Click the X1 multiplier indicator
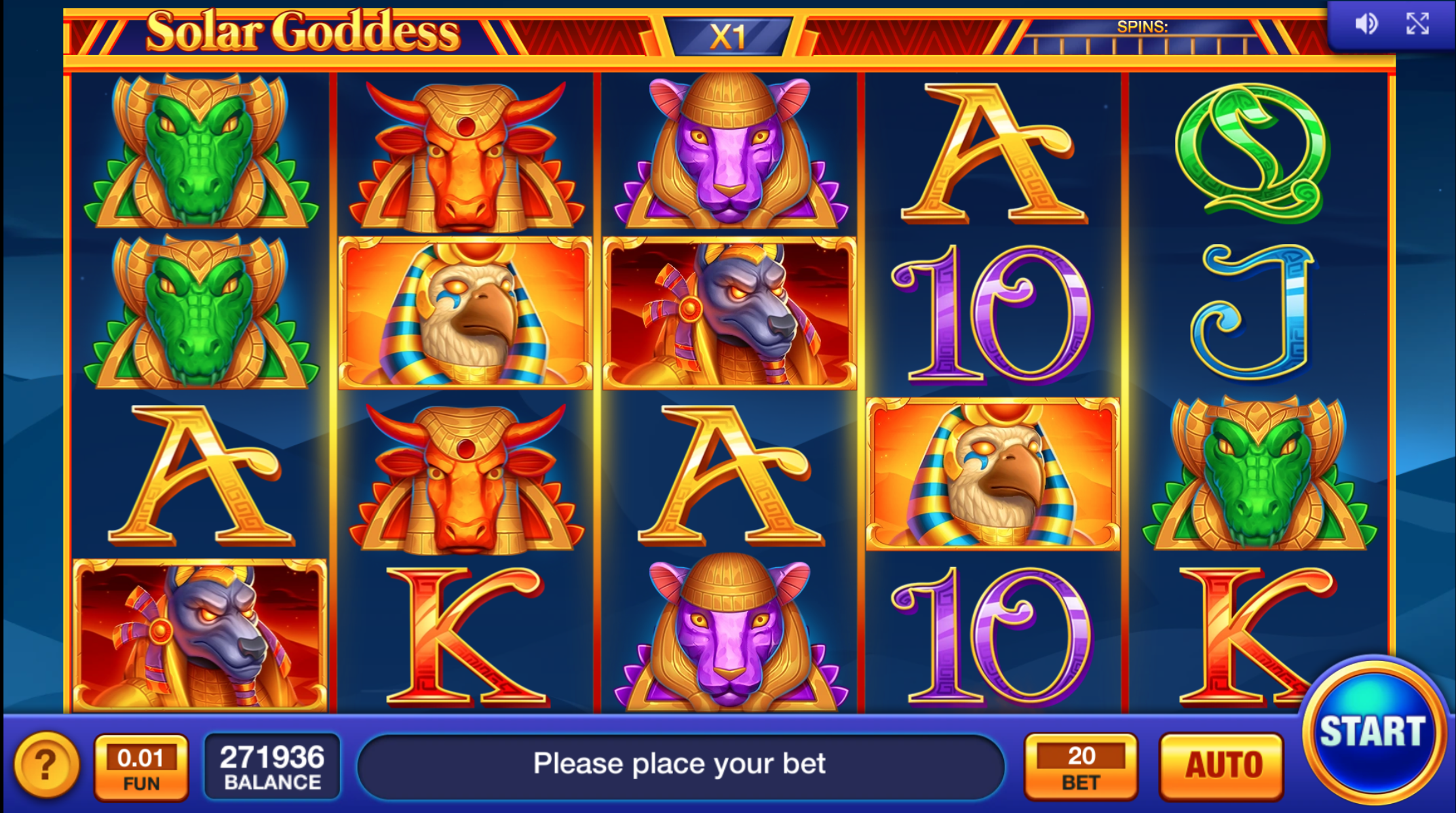 coord(727,36)
